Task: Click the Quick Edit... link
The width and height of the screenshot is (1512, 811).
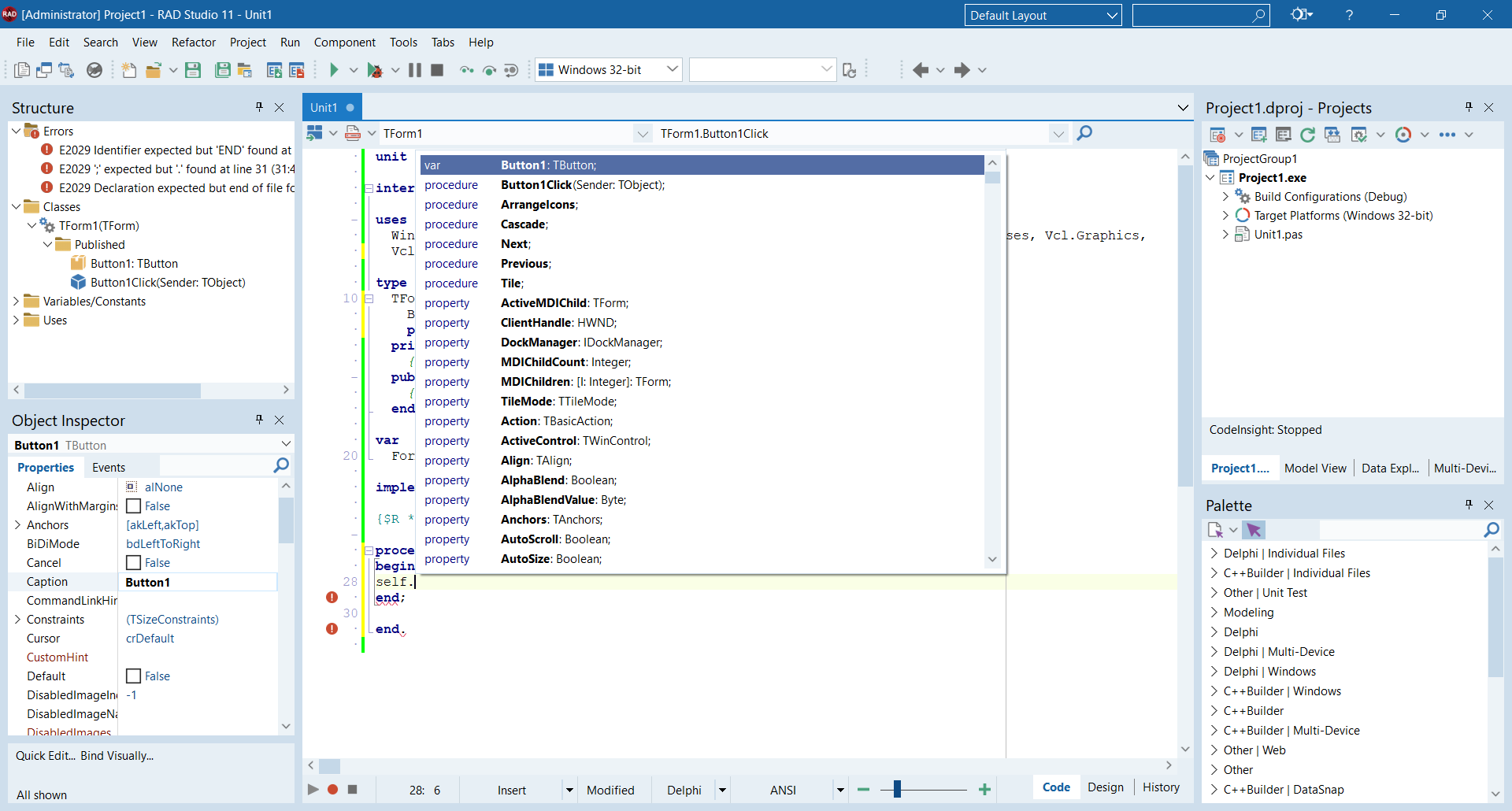Action: coord(46,756)
